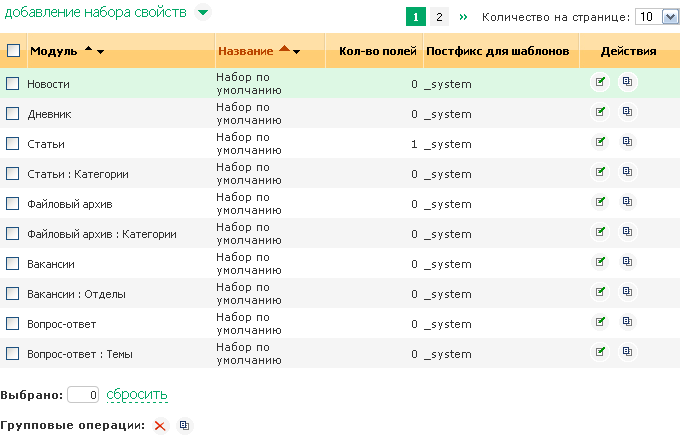Click the next page double-arrow
680x436 pixels.
point(463,17)
